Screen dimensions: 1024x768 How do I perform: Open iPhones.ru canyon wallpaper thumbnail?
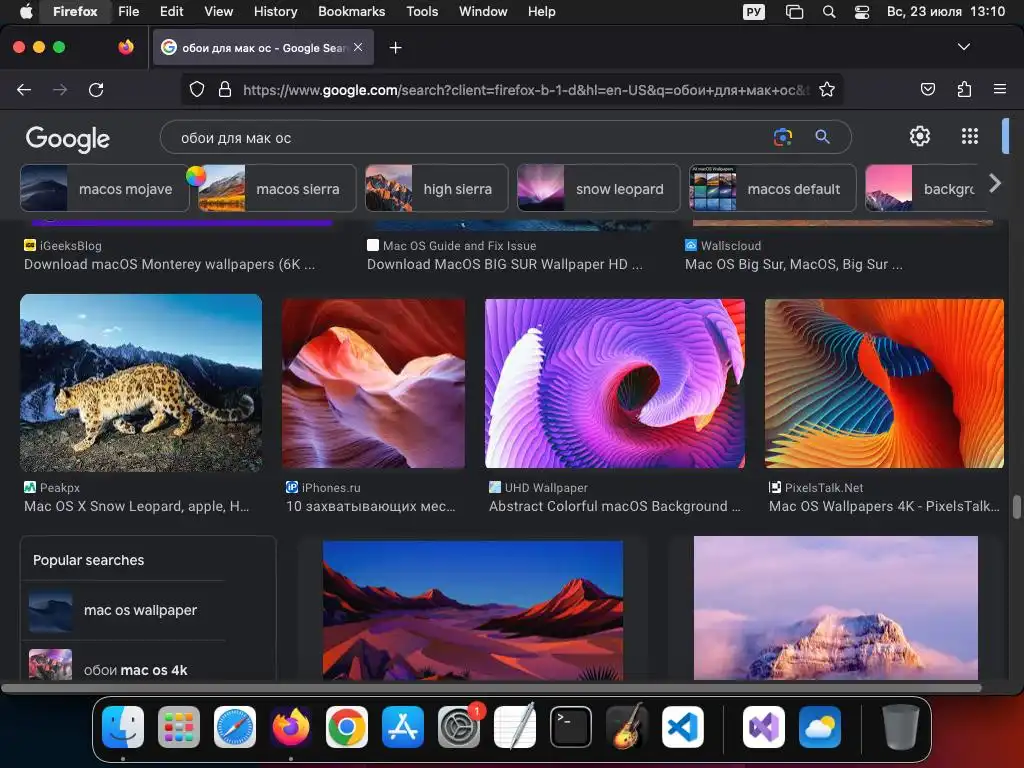374,383
